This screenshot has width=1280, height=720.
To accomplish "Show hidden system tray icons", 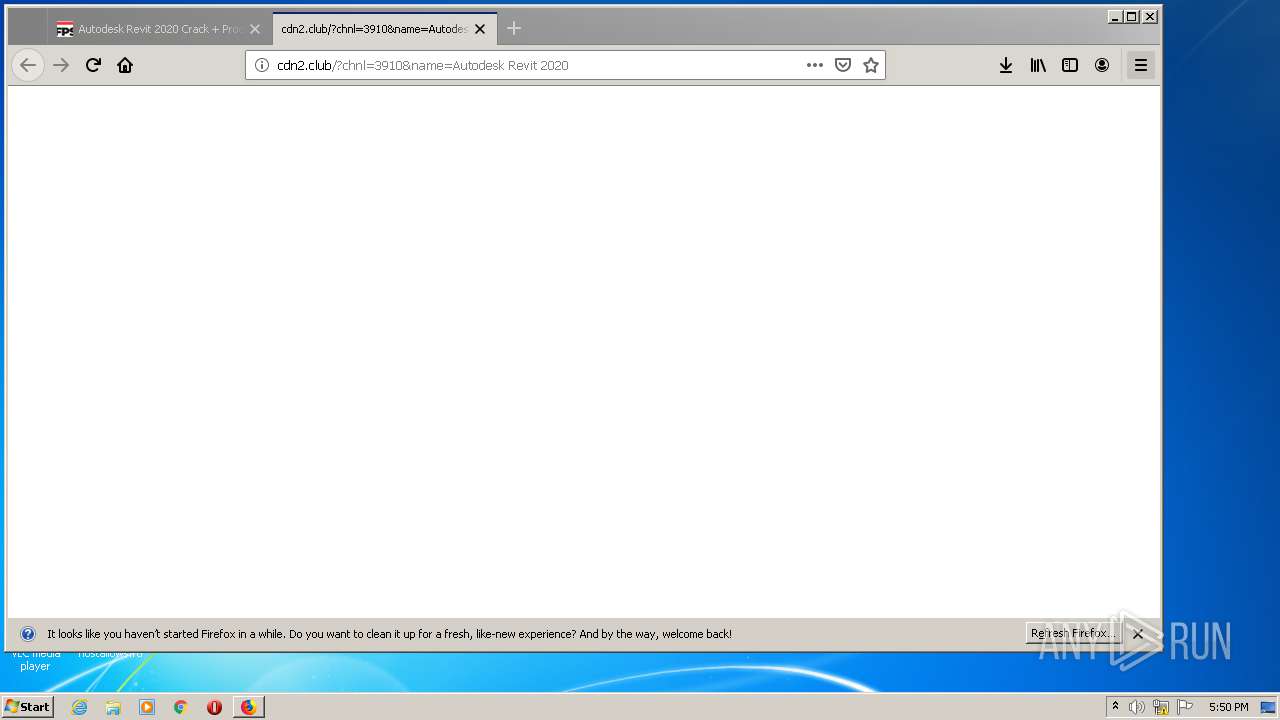I will [x=1115, y=707].
